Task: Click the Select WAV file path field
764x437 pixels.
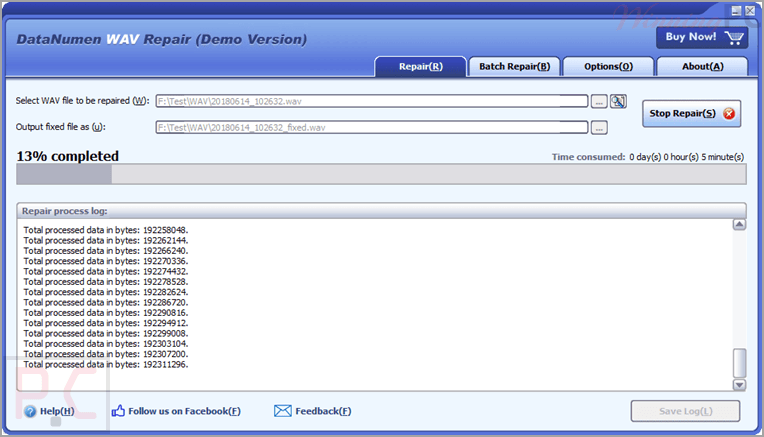Action: pos(372,101)
